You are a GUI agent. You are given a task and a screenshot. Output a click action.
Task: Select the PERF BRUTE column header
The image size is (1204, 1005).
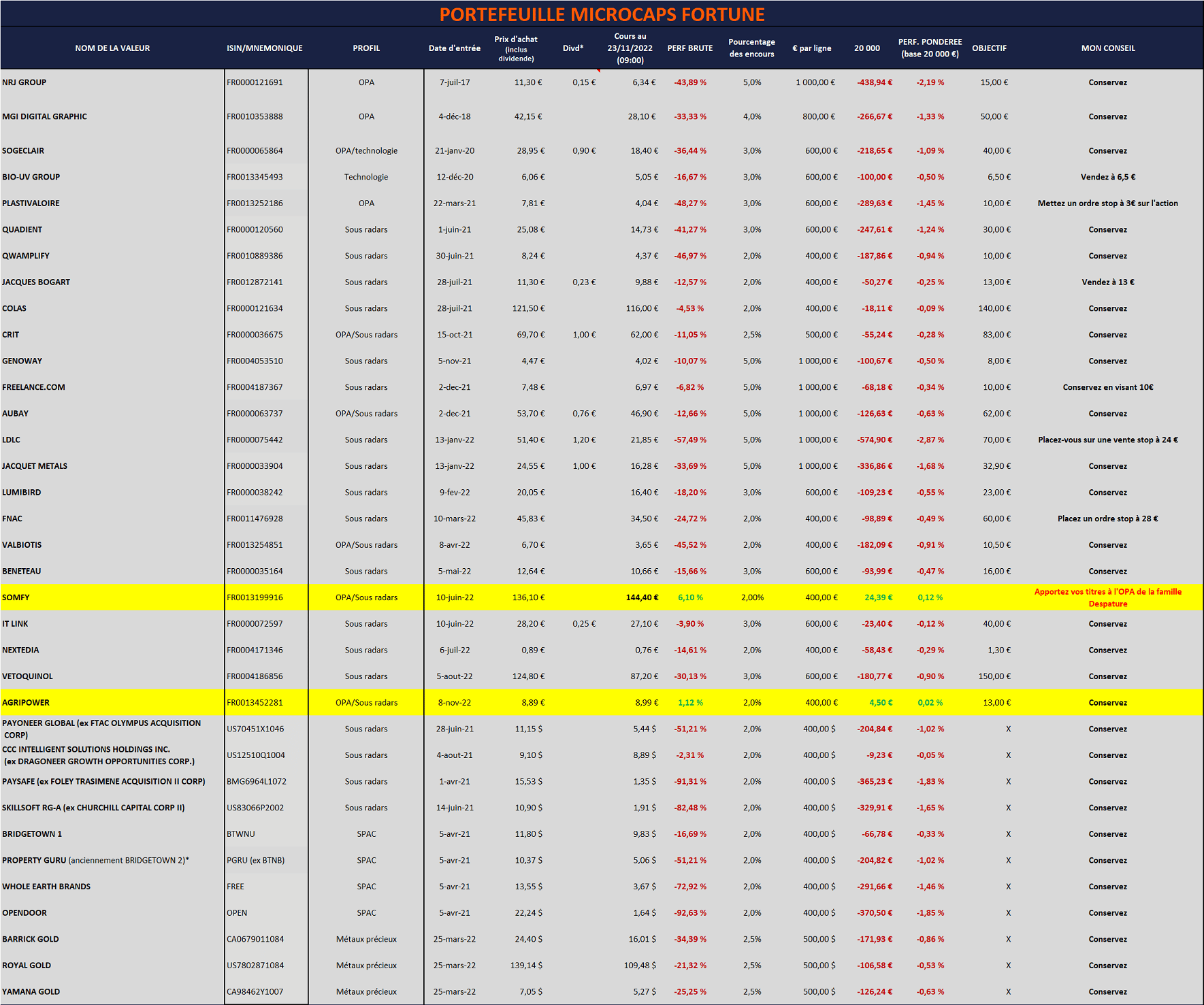[x=690, y=48]
